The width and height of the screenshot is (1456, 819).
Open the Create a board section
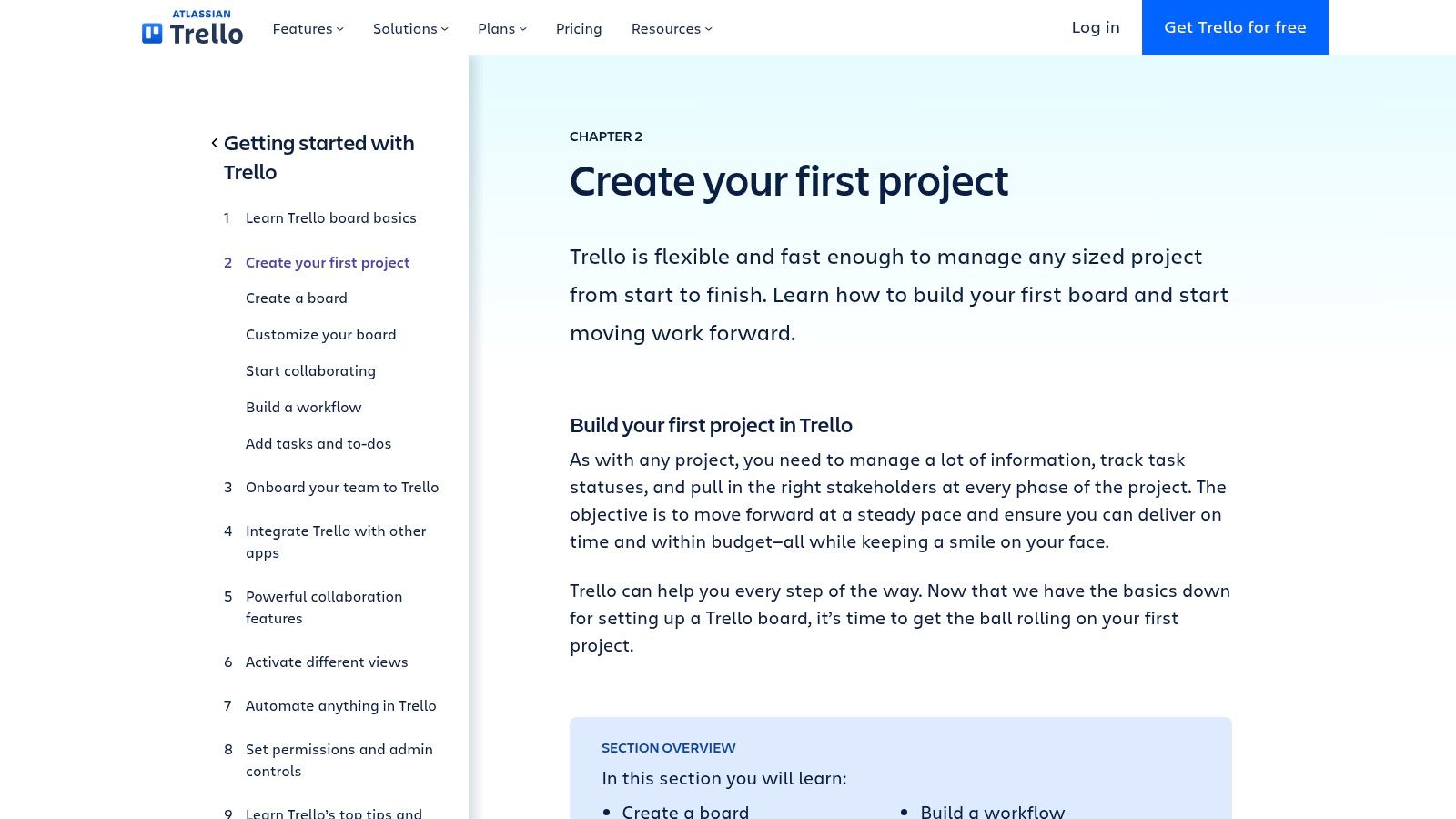tap(296, 298)
